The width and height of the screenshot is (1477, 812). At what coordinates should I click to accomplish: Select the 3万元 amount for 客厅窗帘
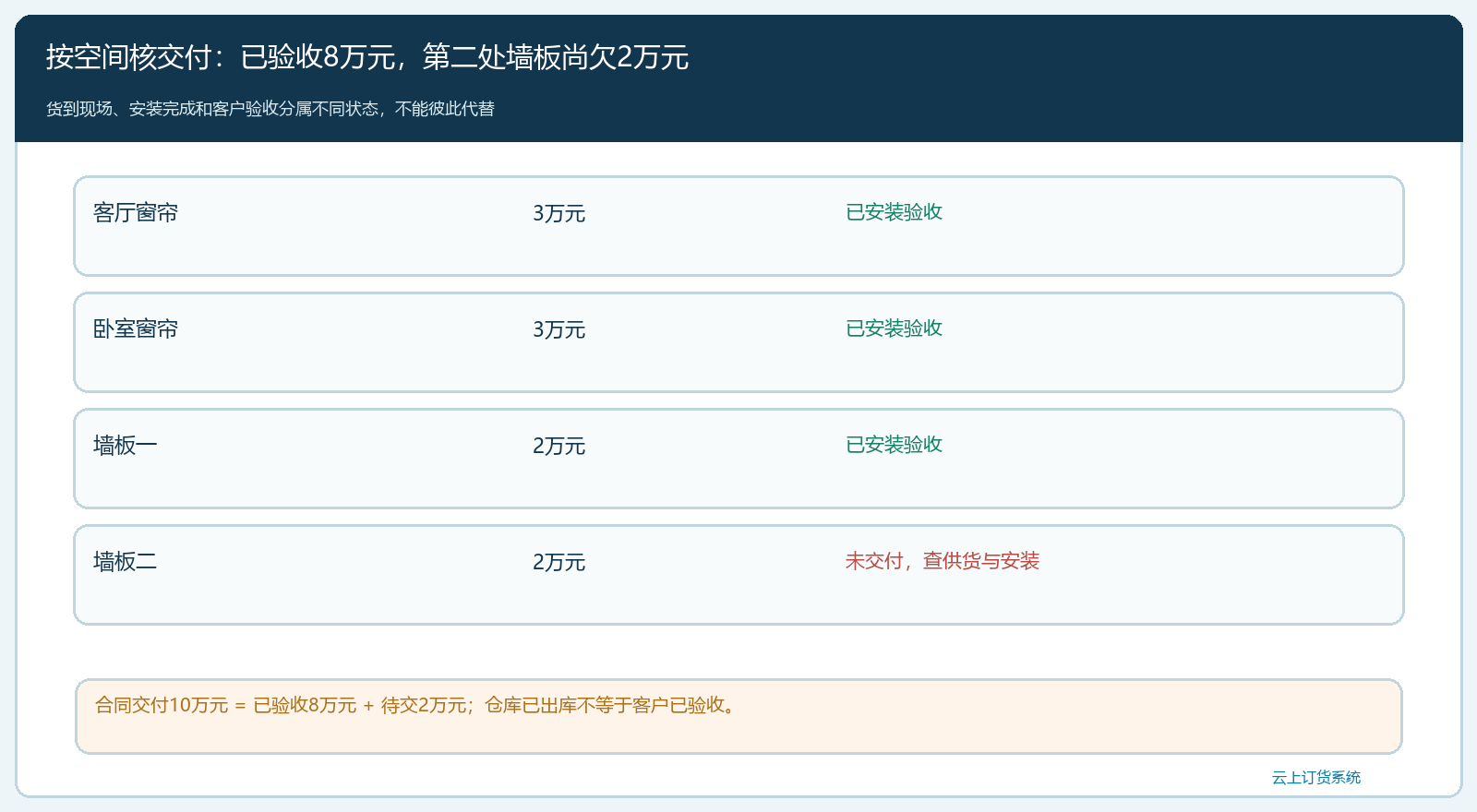tap(559, 213)
